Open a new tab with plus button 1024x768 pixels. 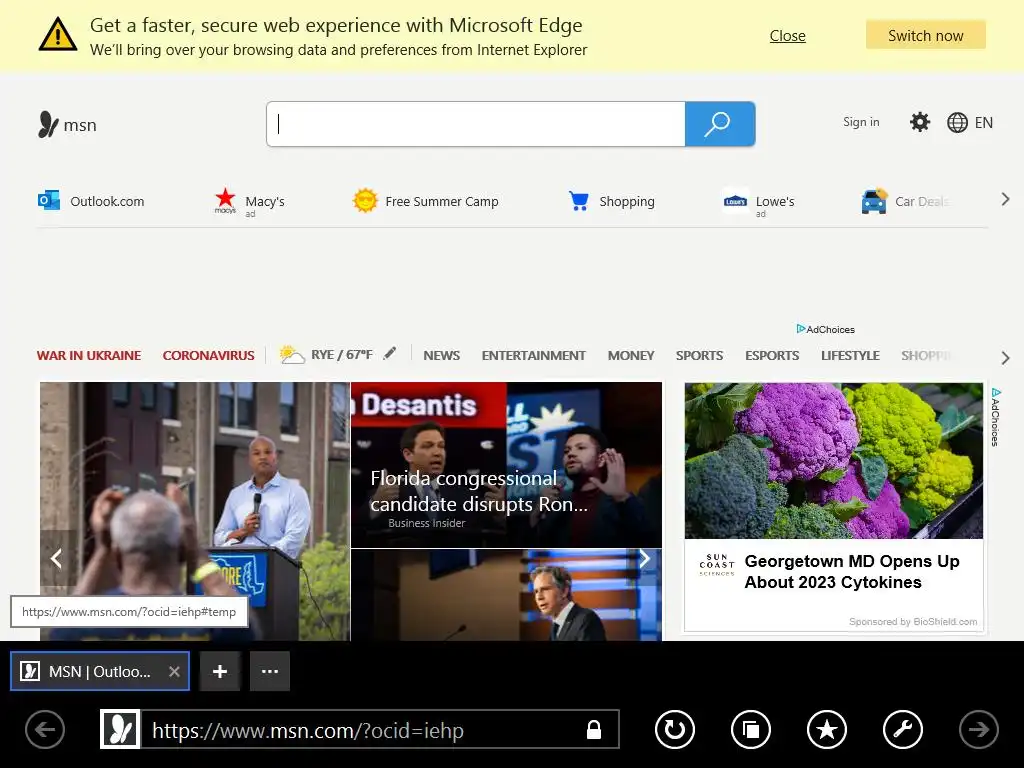[x=220, y=671]
